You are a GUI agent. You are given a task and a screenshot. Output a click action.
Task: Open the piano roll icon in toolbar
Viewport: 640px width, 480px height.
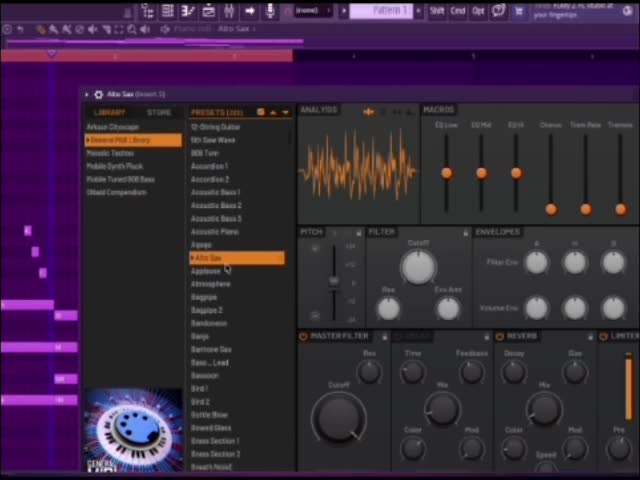point(188,11)
